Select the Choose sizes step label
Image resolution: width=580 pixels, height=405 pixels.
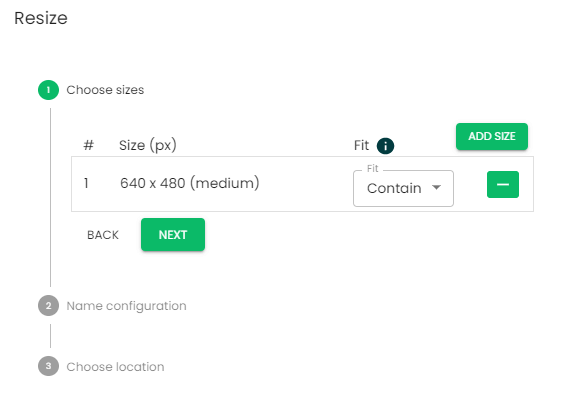click(105, 90)
